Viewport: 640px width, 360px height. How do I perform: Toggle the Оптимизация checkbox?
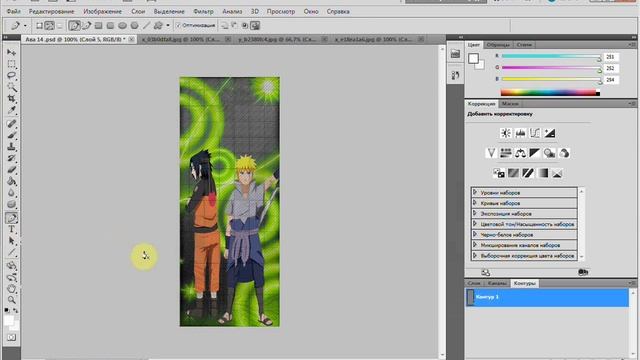178,25
